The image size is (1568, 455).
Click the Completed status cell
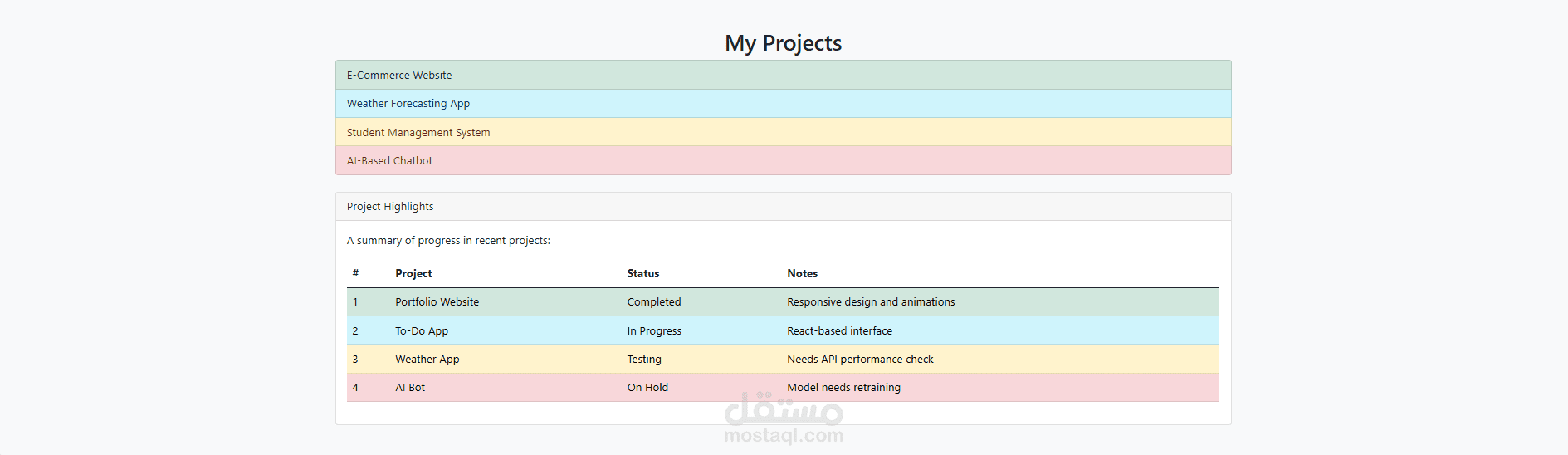pyautogui.click(x=654, y=302)
